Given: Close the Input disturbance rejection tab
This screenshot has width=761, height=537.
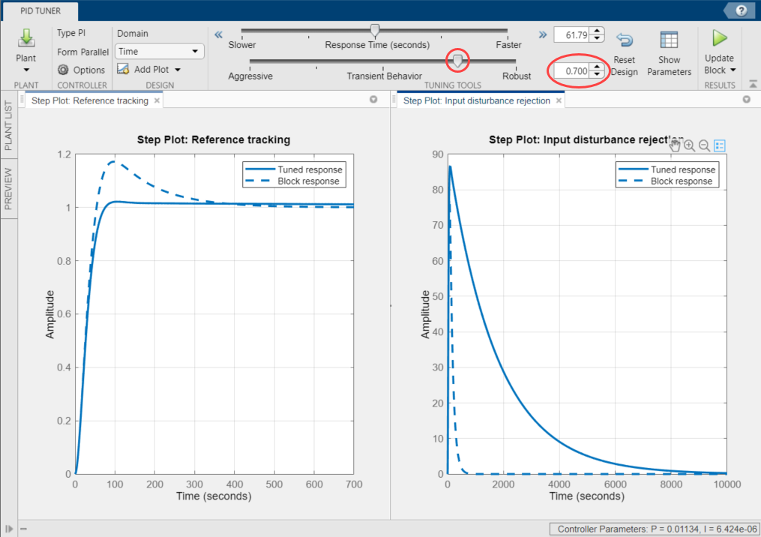Looking at the screenshot, I should [x=559, y=101].
